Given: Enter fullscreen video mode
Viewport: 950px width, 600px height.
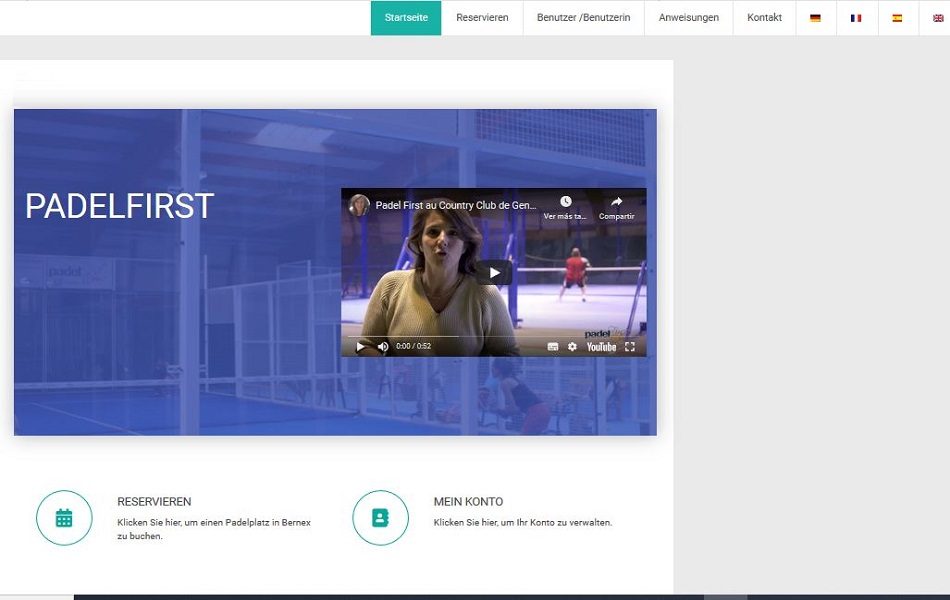Looking at the screenshot, I should pos(630,347).
